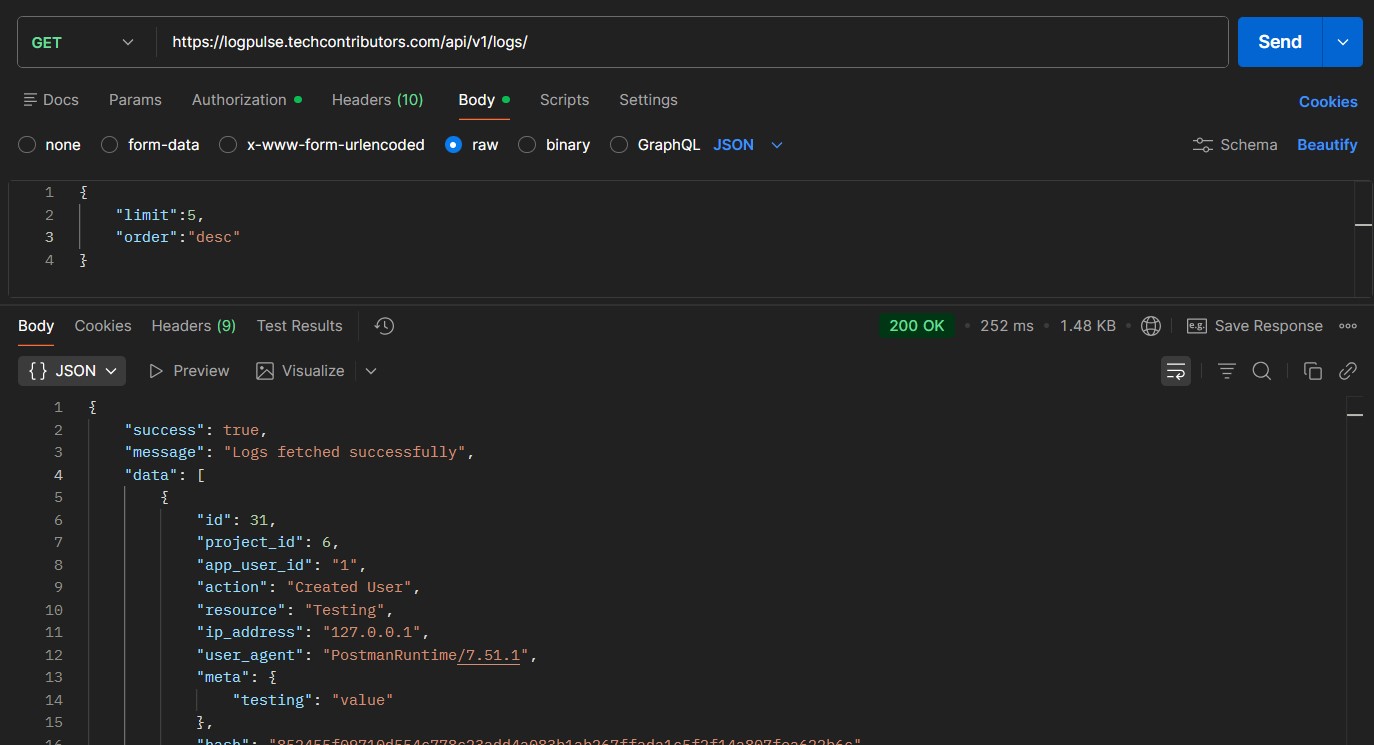The height and width of the screenshot is (745, 1374).
Task: Open three-dots menu beside Save Response
Action: (1347, 325)
